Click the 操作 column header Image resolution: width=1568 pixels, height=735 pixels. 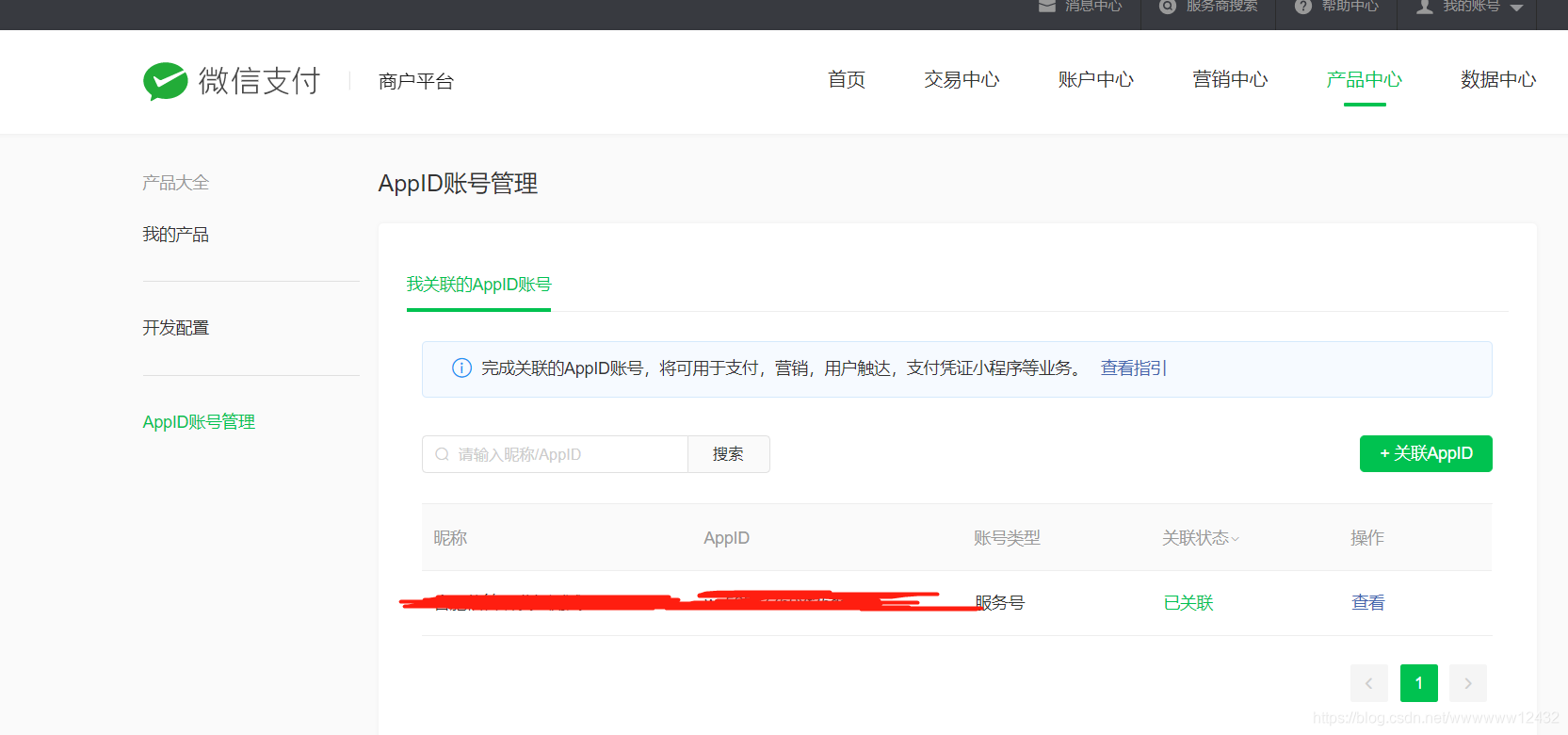pos(1367,538)
